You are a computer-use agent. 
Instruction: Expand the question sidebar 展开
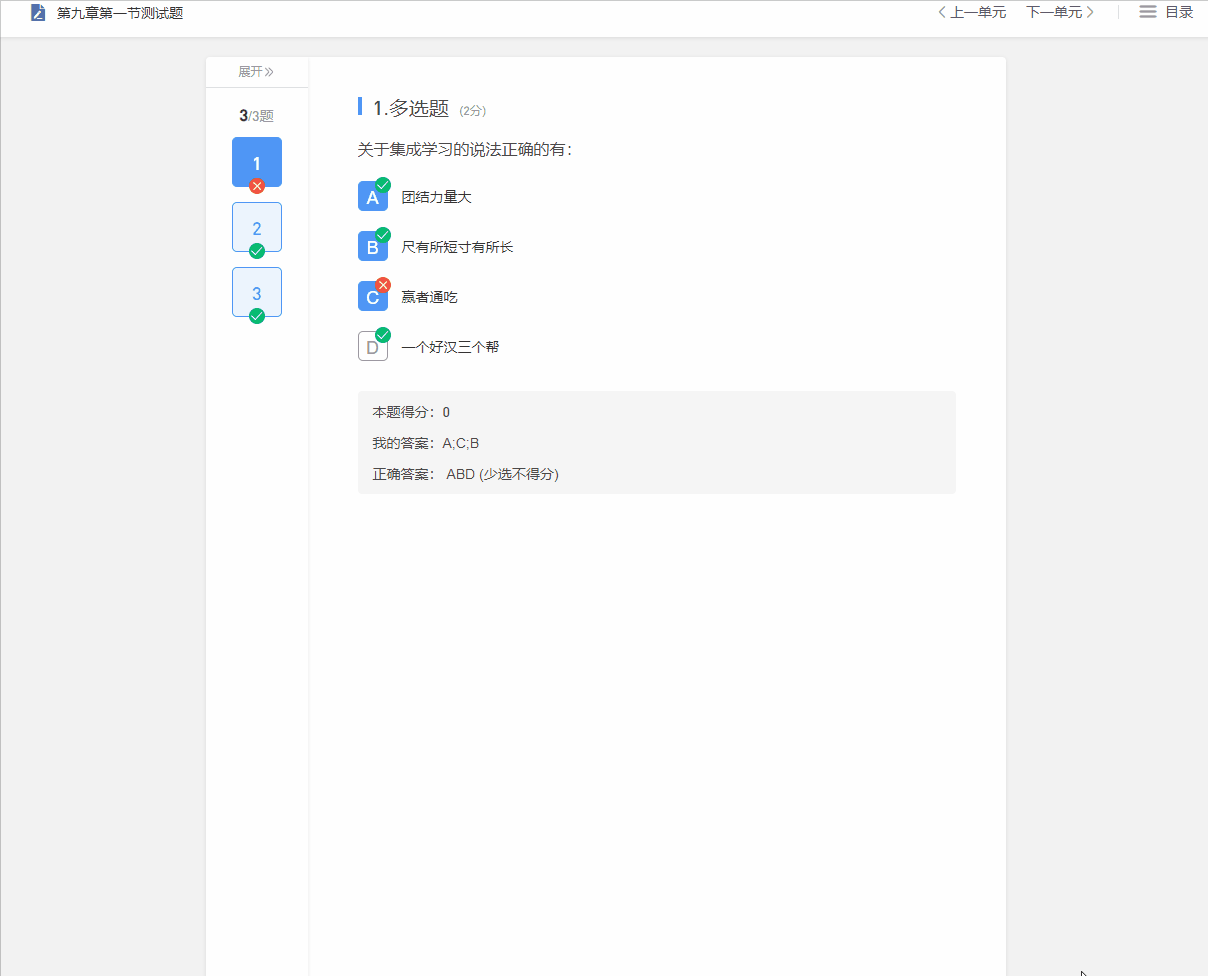[256, 72]
